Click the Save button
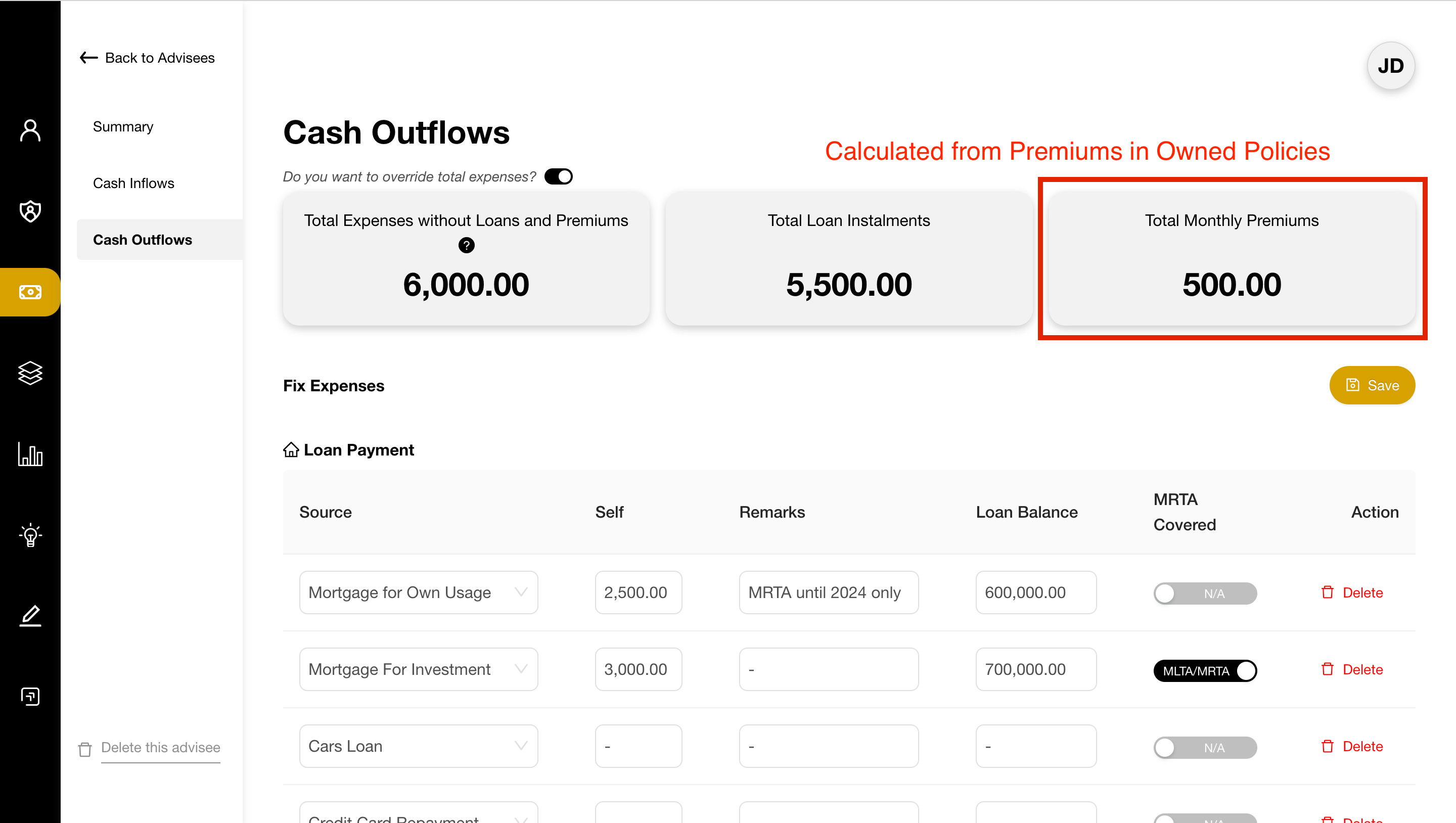 click(1372, 386)
